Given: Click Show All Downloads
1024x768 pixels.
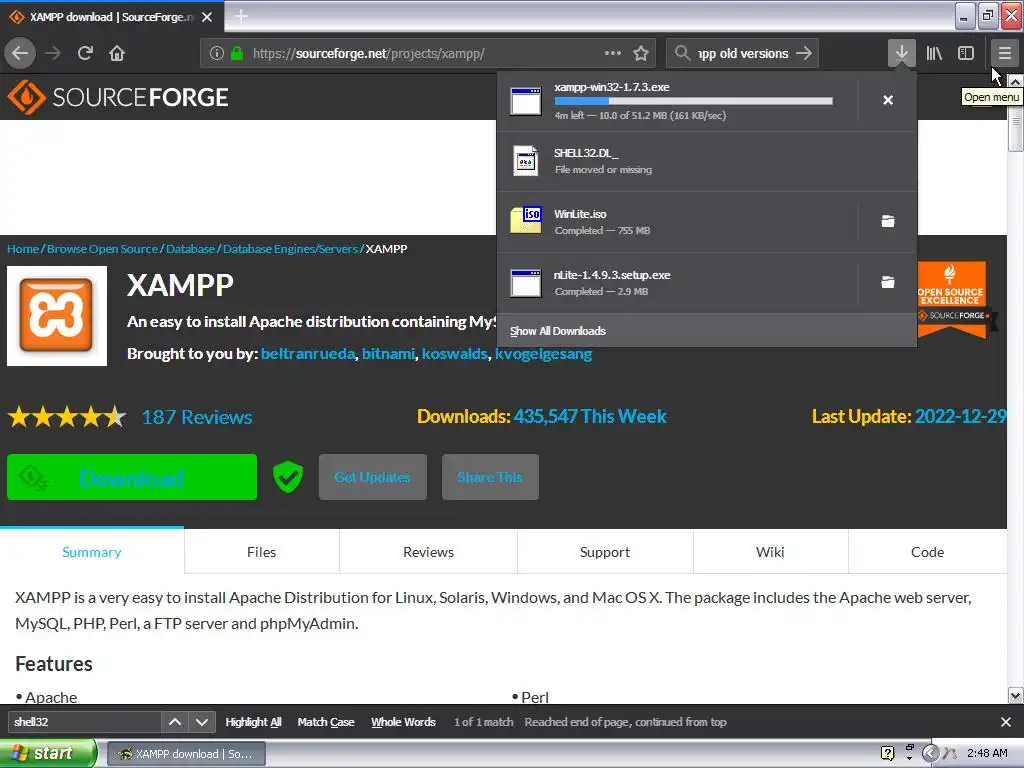Looking at the screenshot, I should 558,331.
